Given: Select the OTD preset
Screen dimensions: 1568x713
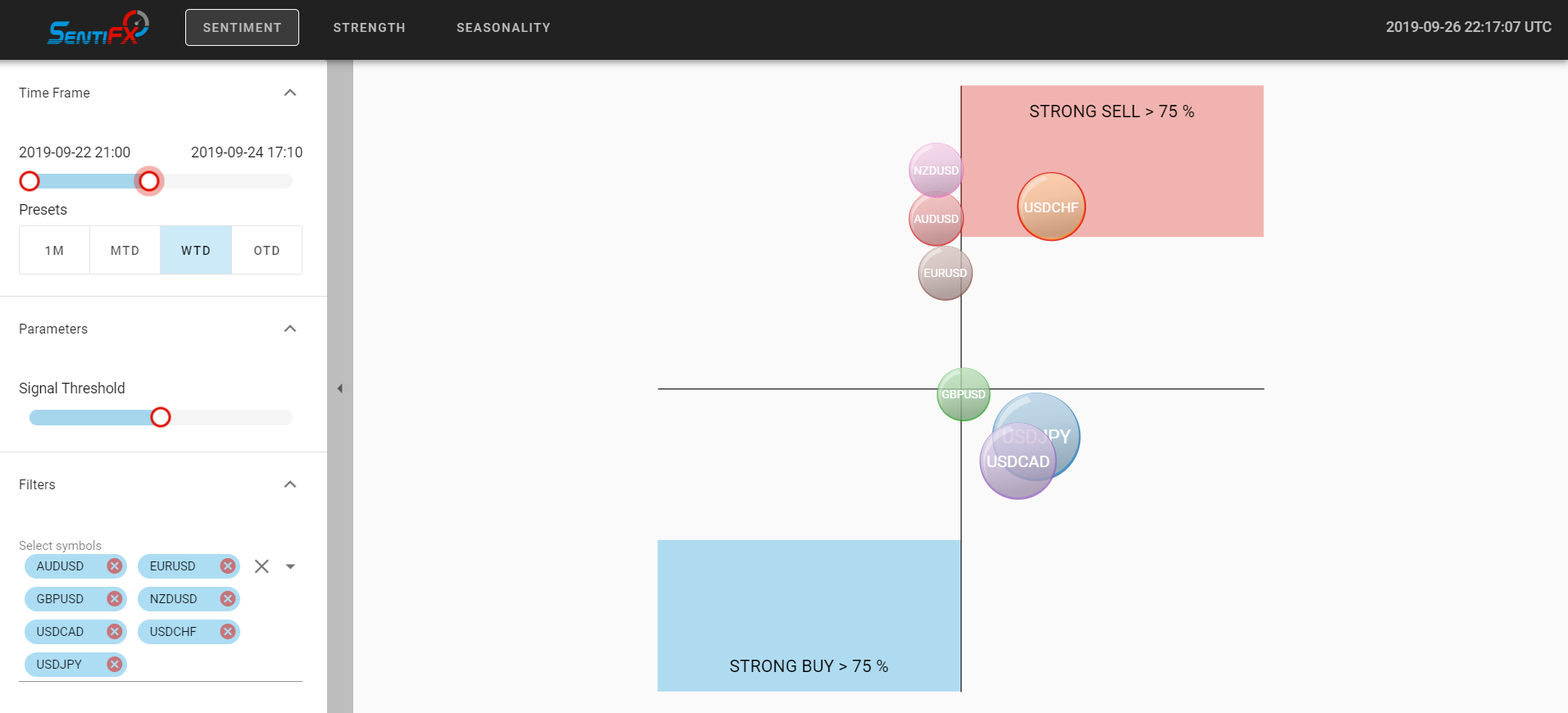Looking at the screenshot, I should pyautogui.click(x=266, y=250).
